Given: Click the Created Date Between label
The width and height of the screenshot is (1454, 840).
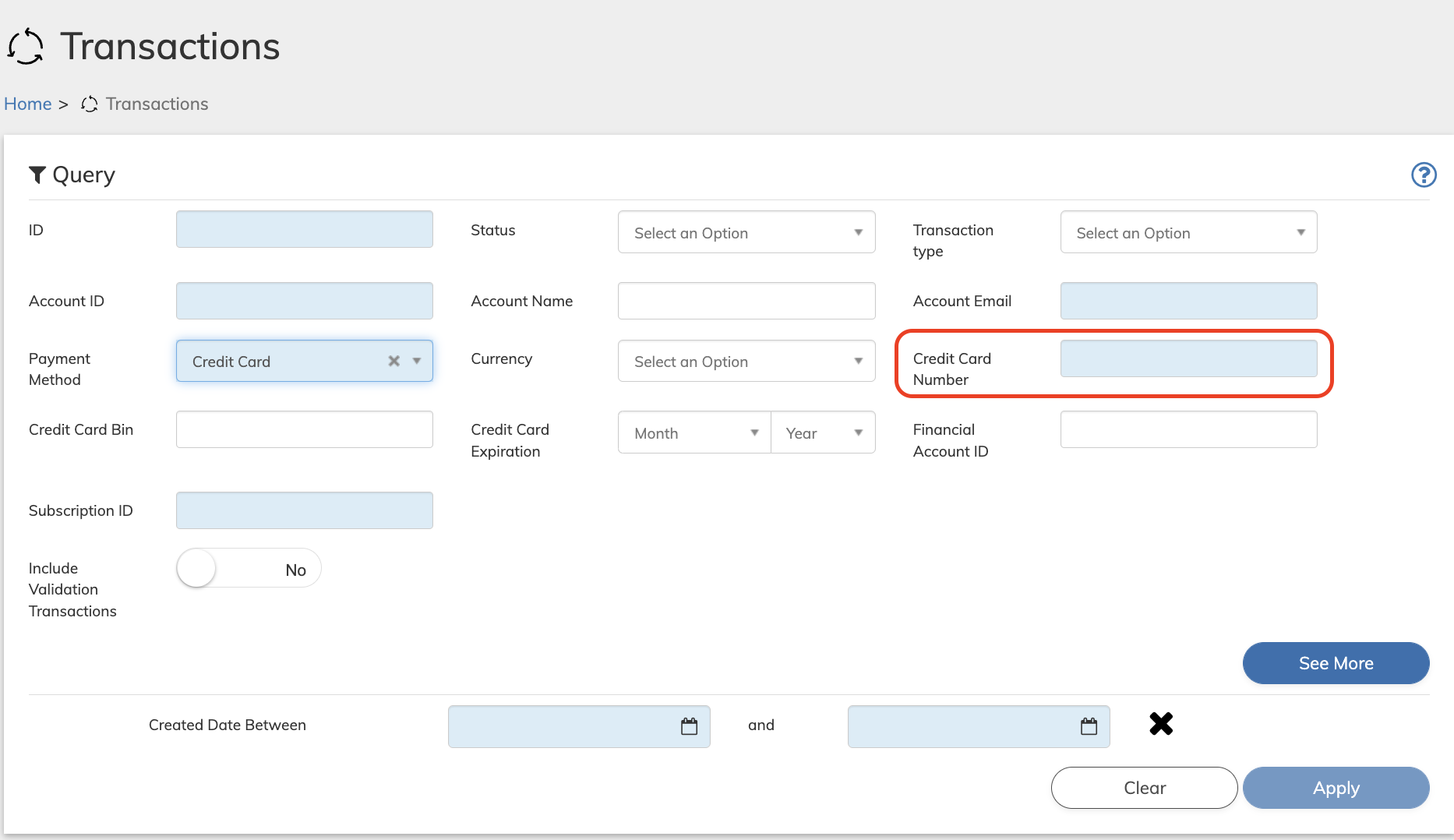Looking at the screenshot, I should [228, 725].
